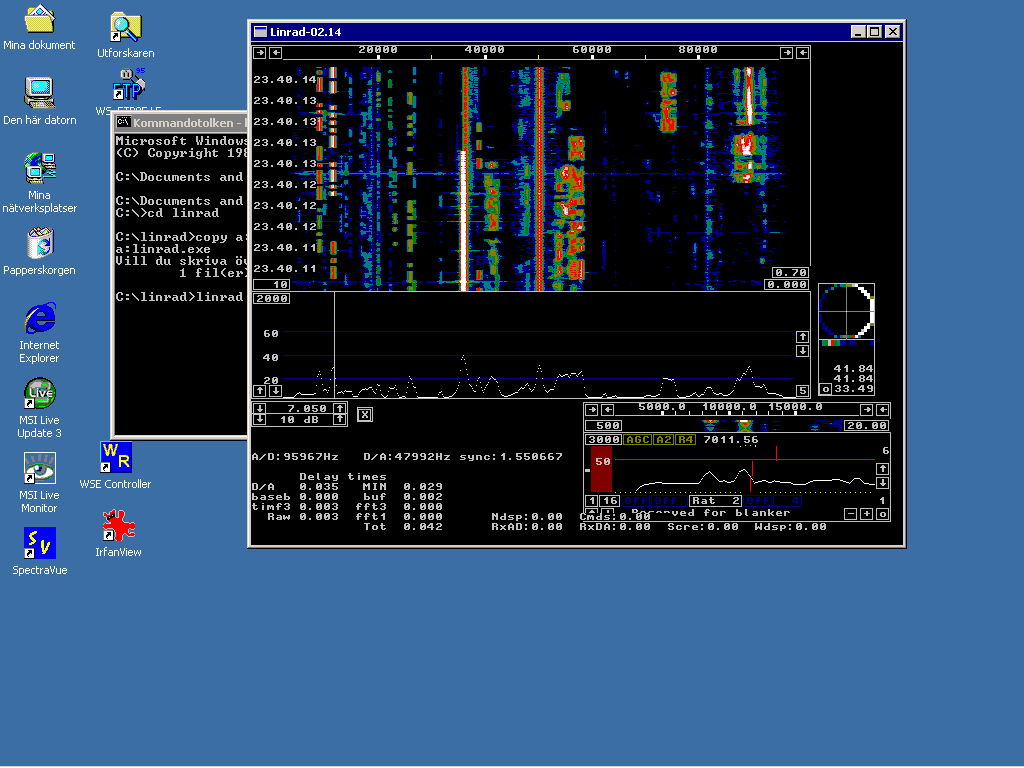Toggle the A2 AGC attack box
1024x768 pixels.
click(x=664, y=440)
